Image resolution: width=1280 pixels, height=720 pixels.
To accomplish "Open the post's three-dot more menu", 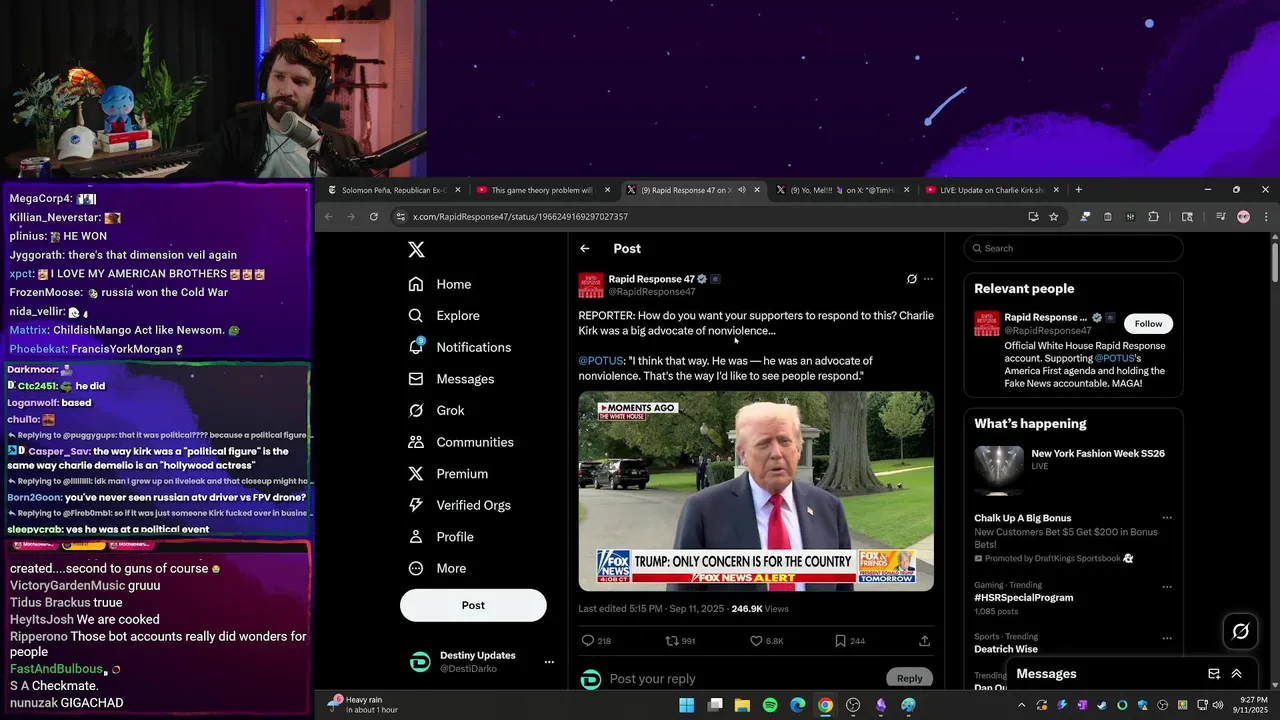I will tap(928, 279).
